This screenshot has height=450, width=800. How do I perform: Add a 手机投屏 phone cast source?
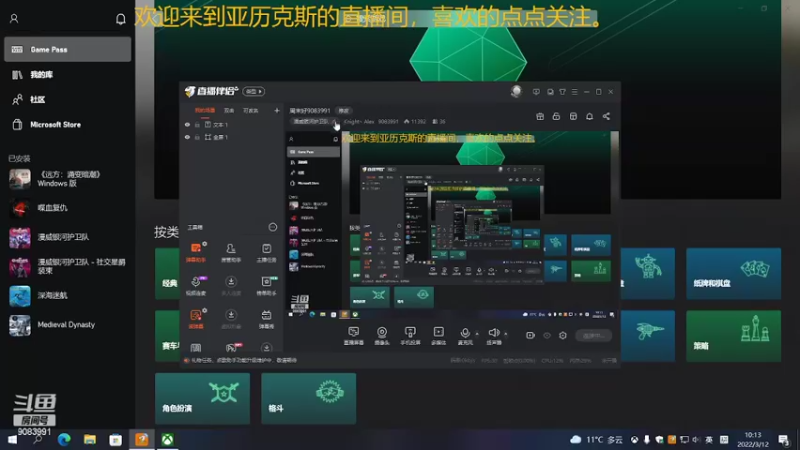point(410,336)
